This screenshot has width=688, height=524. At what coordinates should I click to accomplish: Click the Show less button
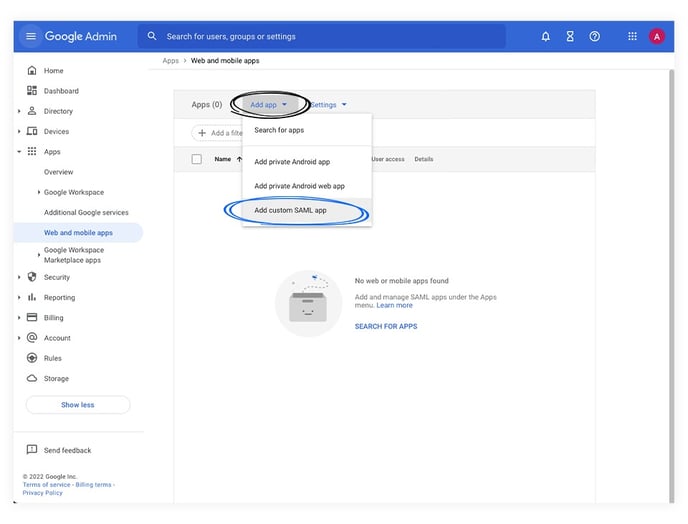point(78,404)
